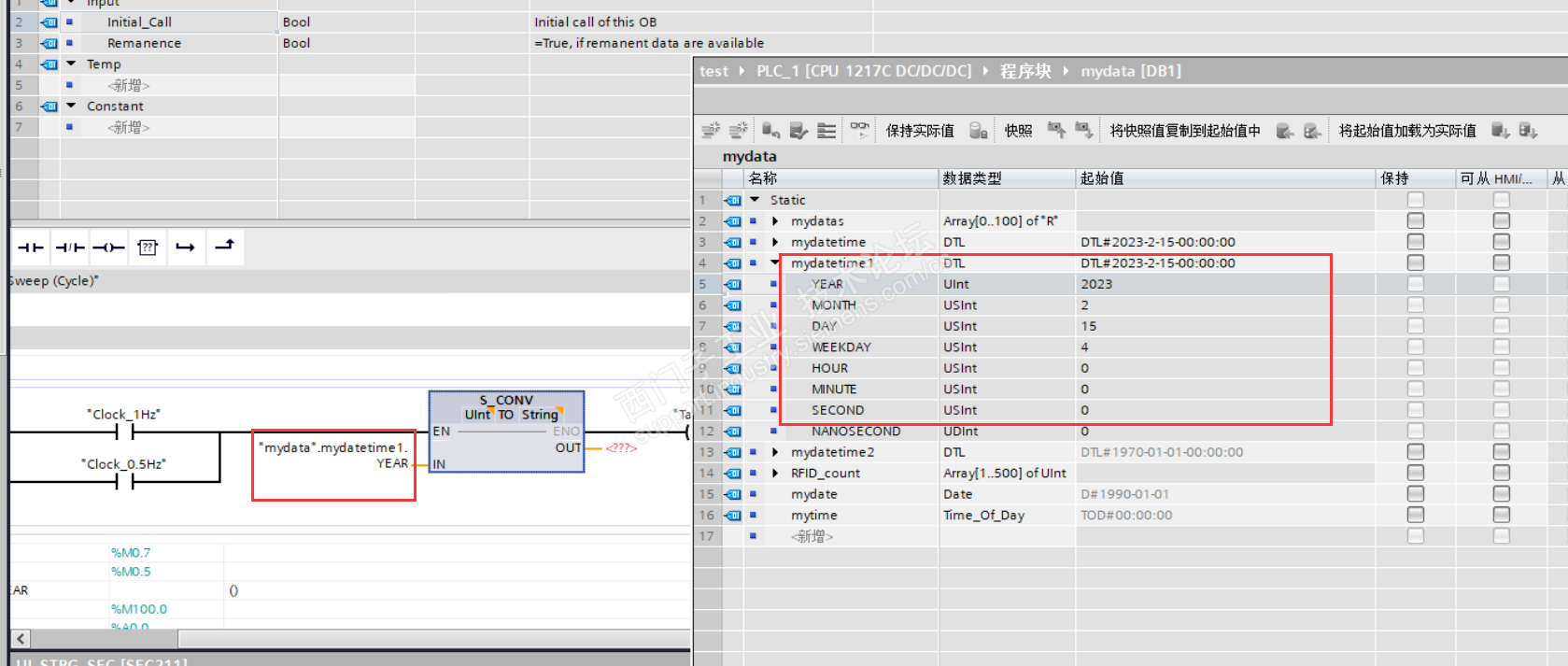Expand the mydatas array row
This screenshot has height=666, width=1568.
click(775, 221)
